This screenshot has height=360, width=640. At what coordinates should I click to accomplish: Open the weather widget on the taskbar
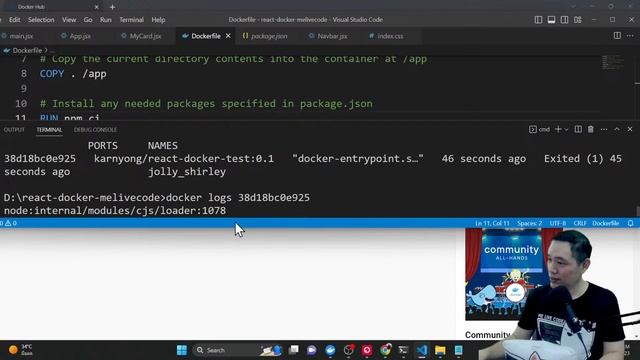pyautogui.click(x=20, y=350)
